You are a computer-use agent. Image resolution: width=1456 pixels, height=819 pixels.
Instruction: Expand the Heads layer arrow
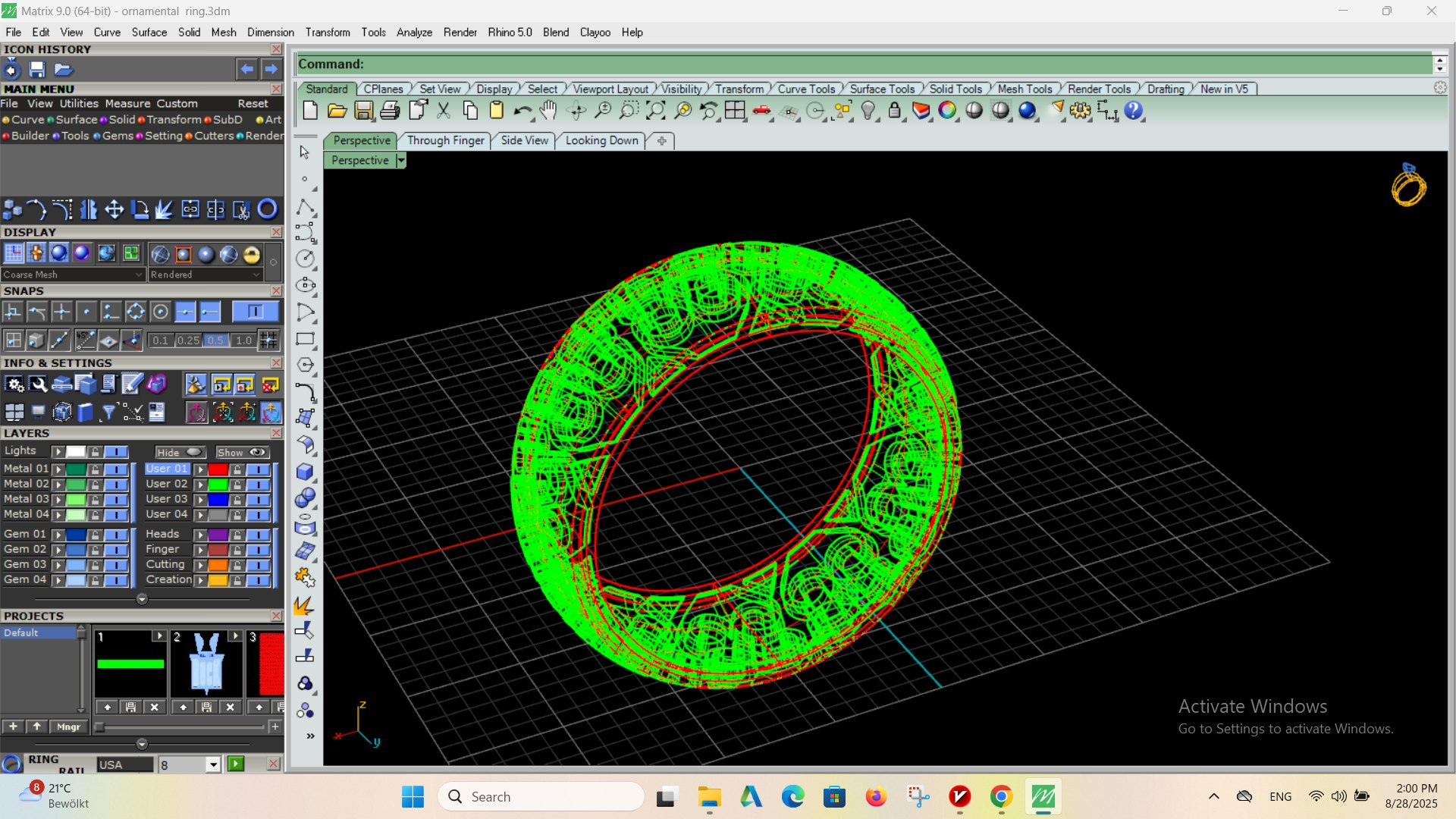coord(201,535)
